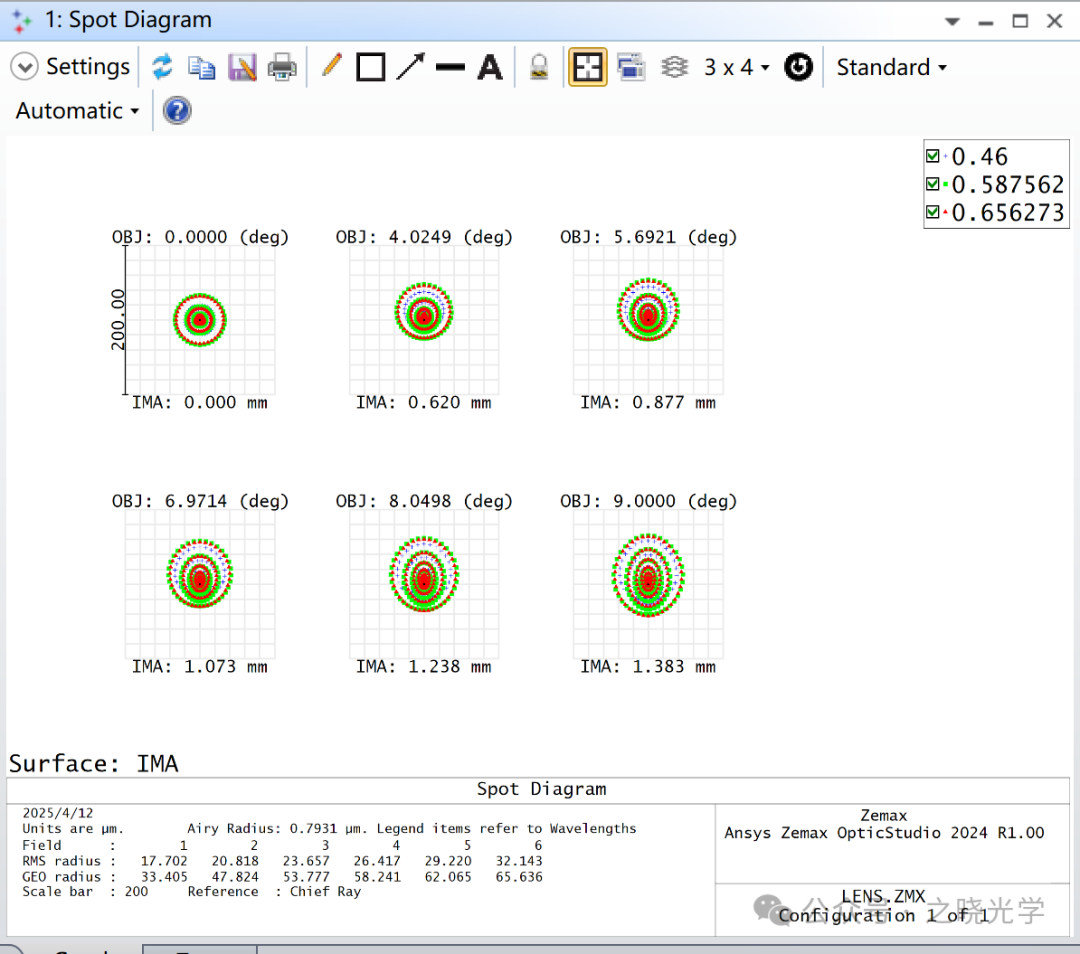The height and width of the screenshot is (954, 1080).
Task: Toggle the lock window padlock icon
Action: click(x=539, y=67)
